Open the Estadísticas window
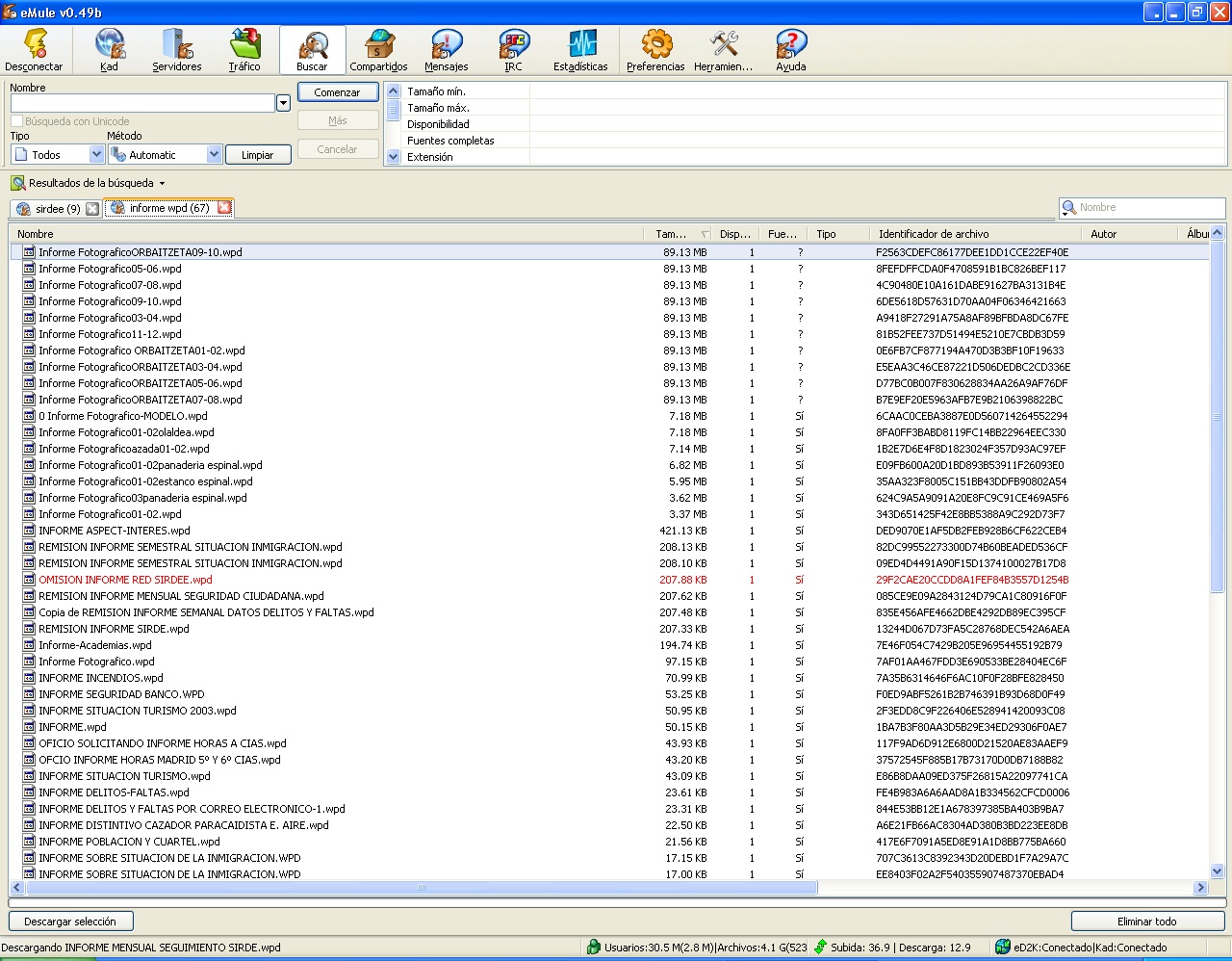The width and height of the screenshot is (1232, 961). pyautogui.click(x=581, y=50)
